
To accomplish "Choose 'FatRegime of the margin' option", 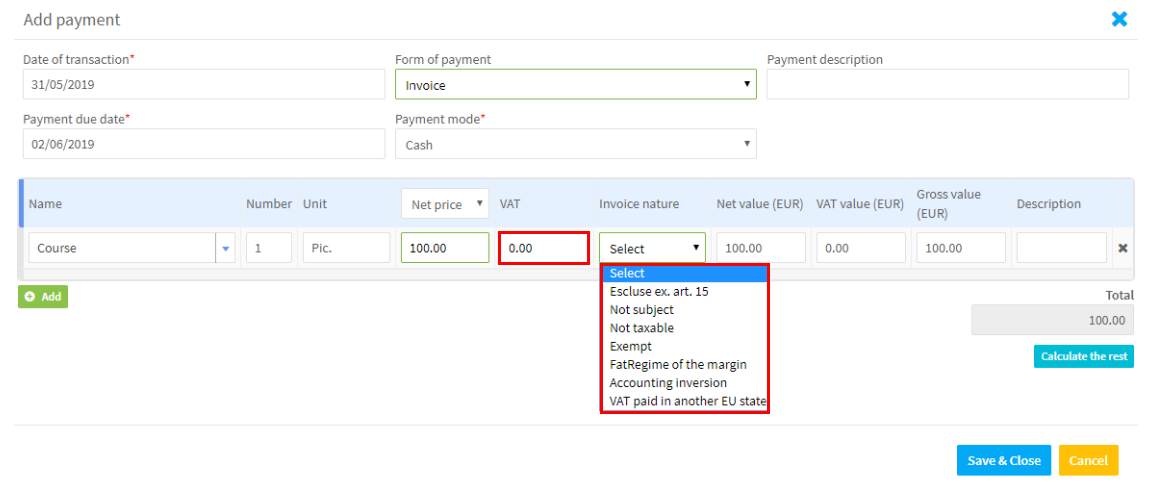I will click(677, 364).
